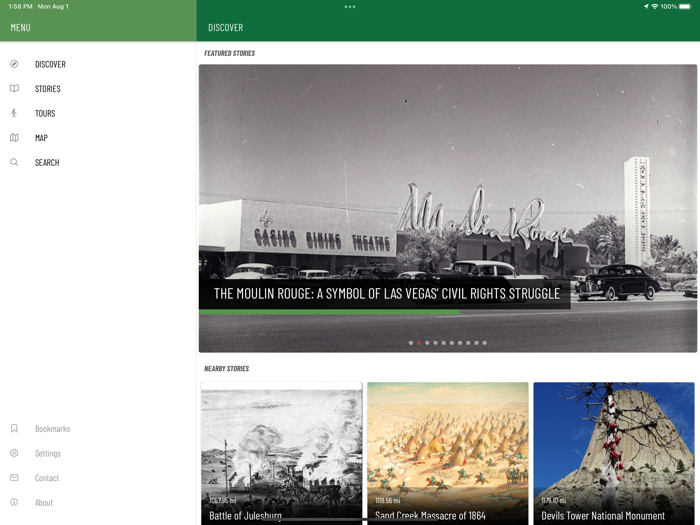Select the fifth carousel page dot
700x525 pixels.
[443, 343]
